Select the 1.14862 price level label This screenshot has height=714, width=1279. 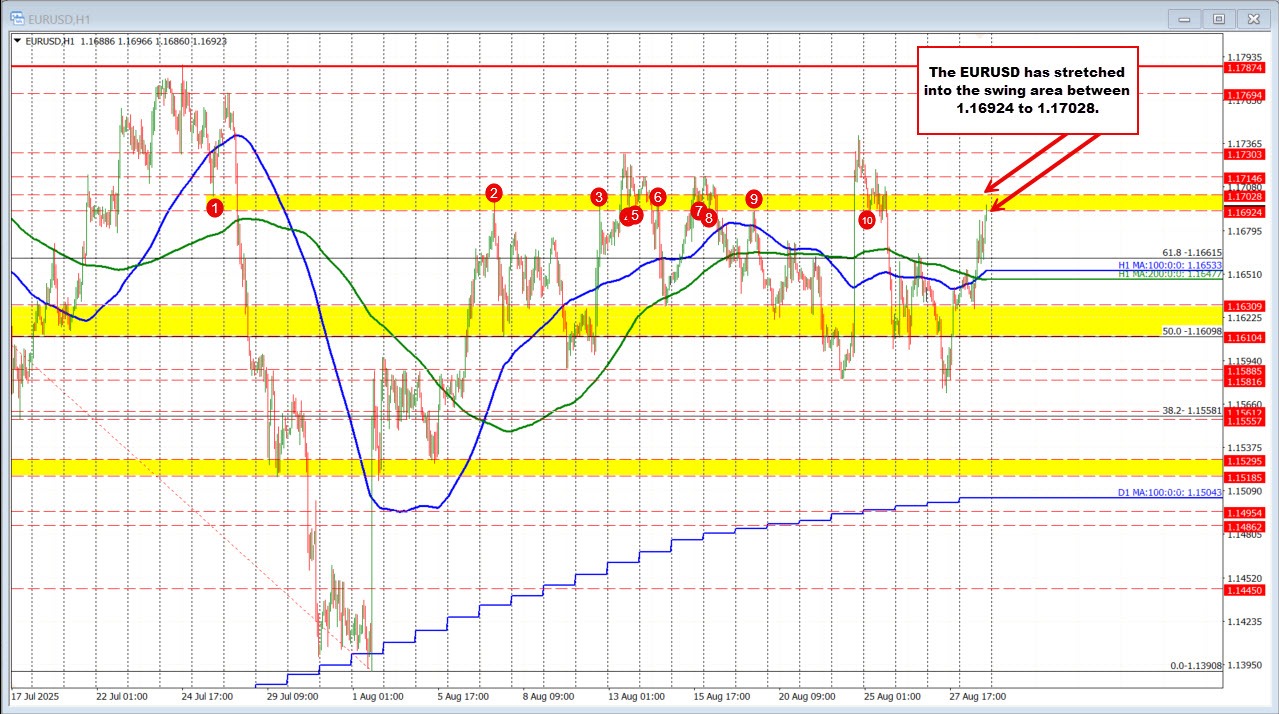(x=1244, y=526)
